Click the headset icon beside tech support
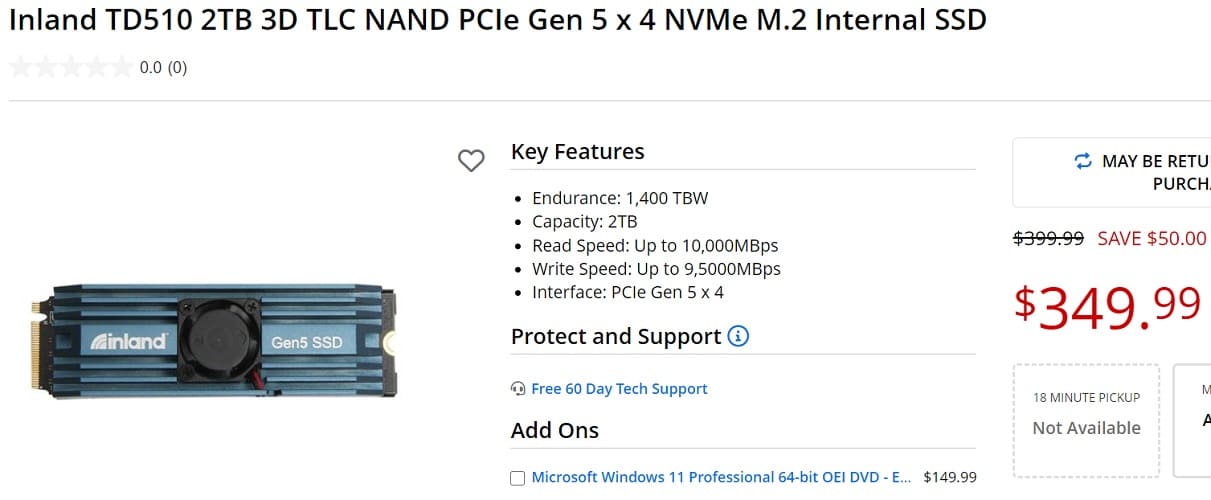The height and width of the screenshot is (500, 1211). [518, 389]
